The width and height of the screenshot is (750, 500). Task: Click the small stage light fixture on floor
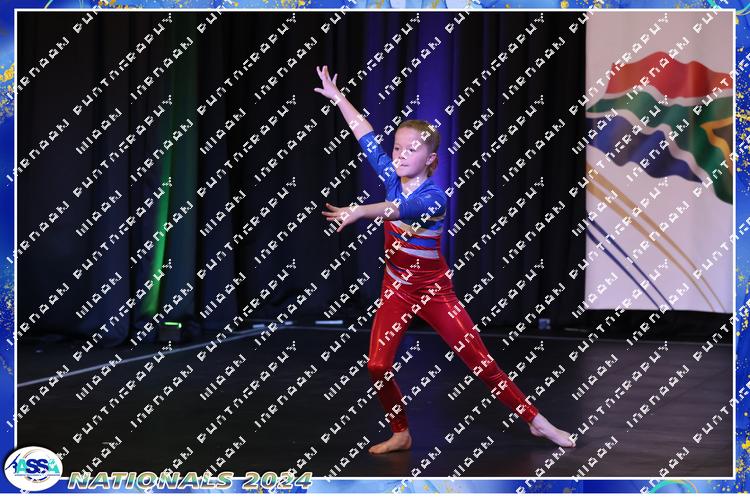(172, 325)
